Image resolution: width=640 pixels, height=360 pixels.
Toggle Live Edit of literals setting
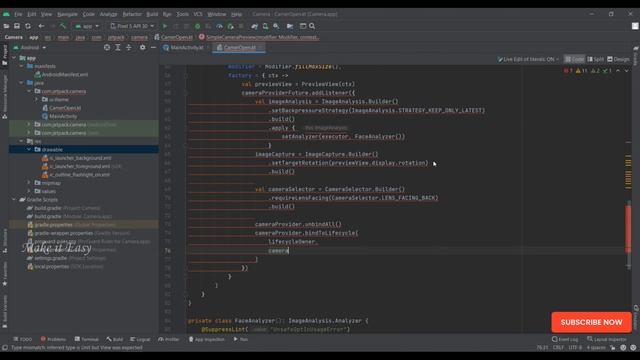(x=528, y=59)
